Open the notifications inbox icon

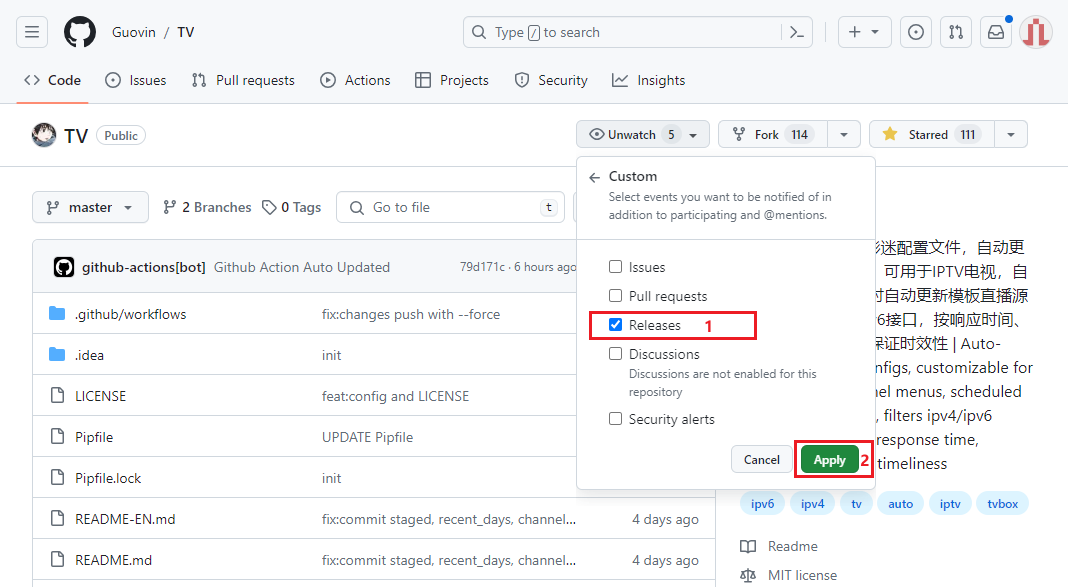[996, 32]
